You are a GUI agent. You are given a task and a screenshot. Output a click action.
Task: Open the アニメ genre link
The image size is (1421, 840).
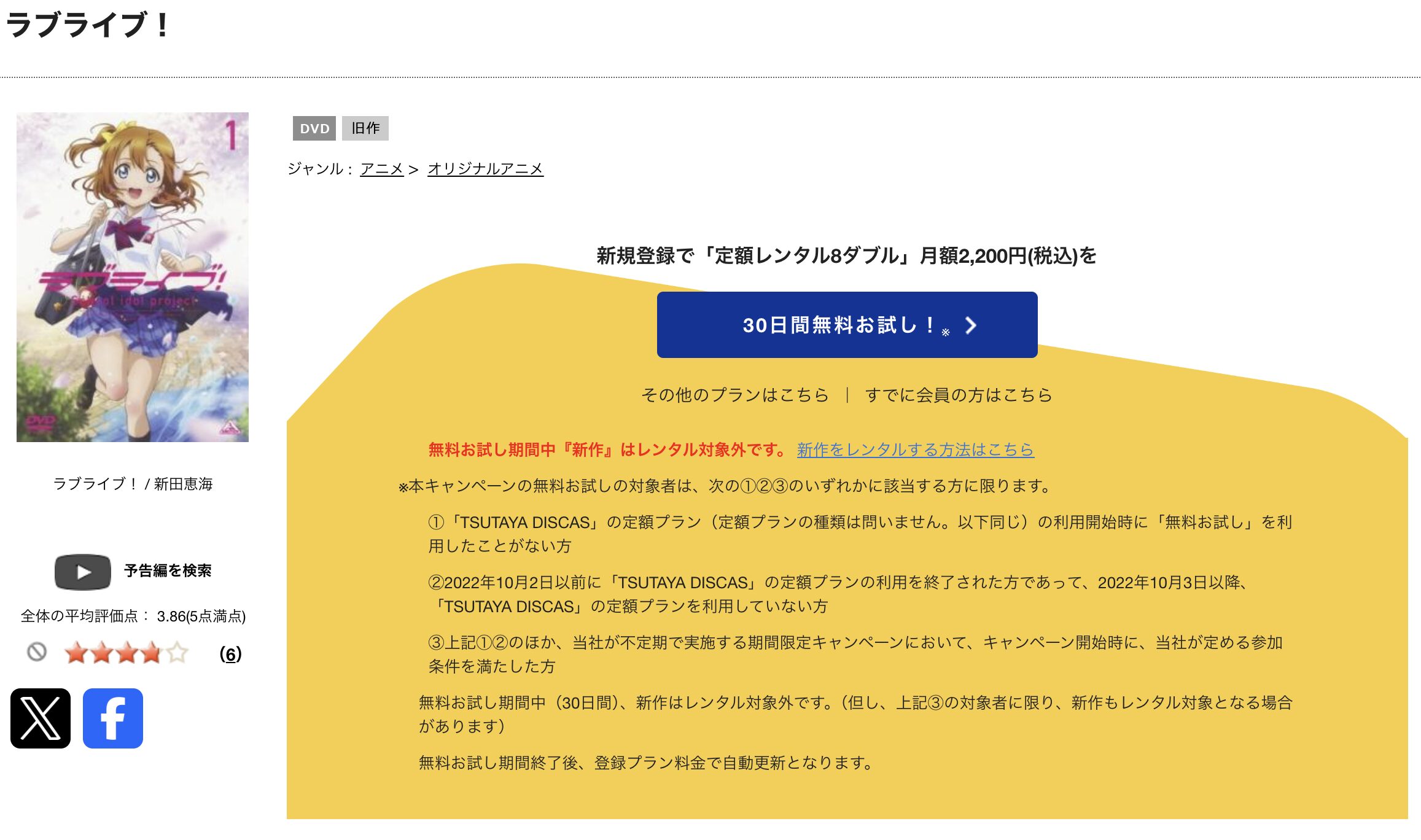pos(382,169)
